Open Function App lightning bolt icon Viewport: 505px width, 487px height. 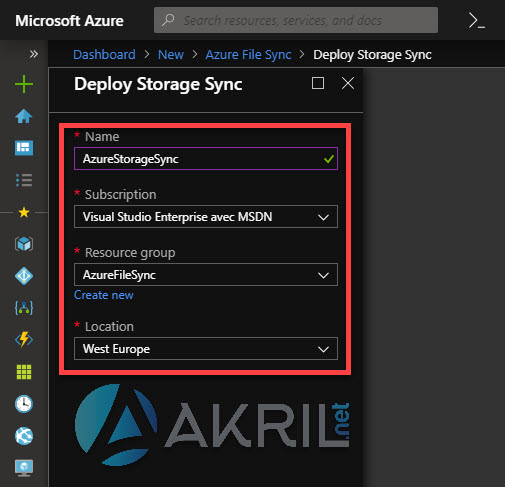24,340
